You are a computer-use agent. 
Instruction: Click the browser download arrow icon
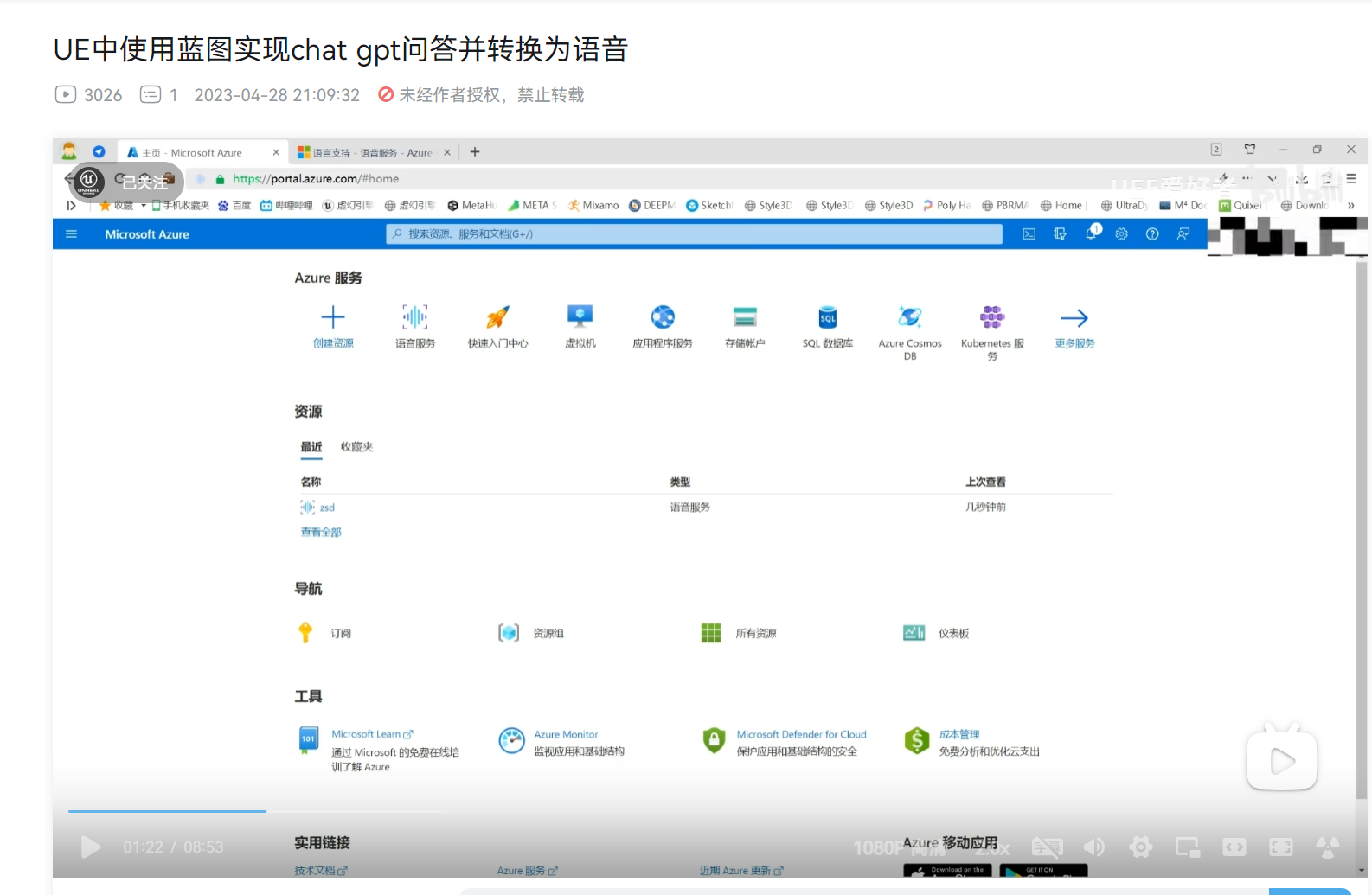click(x=1302, y=178)
